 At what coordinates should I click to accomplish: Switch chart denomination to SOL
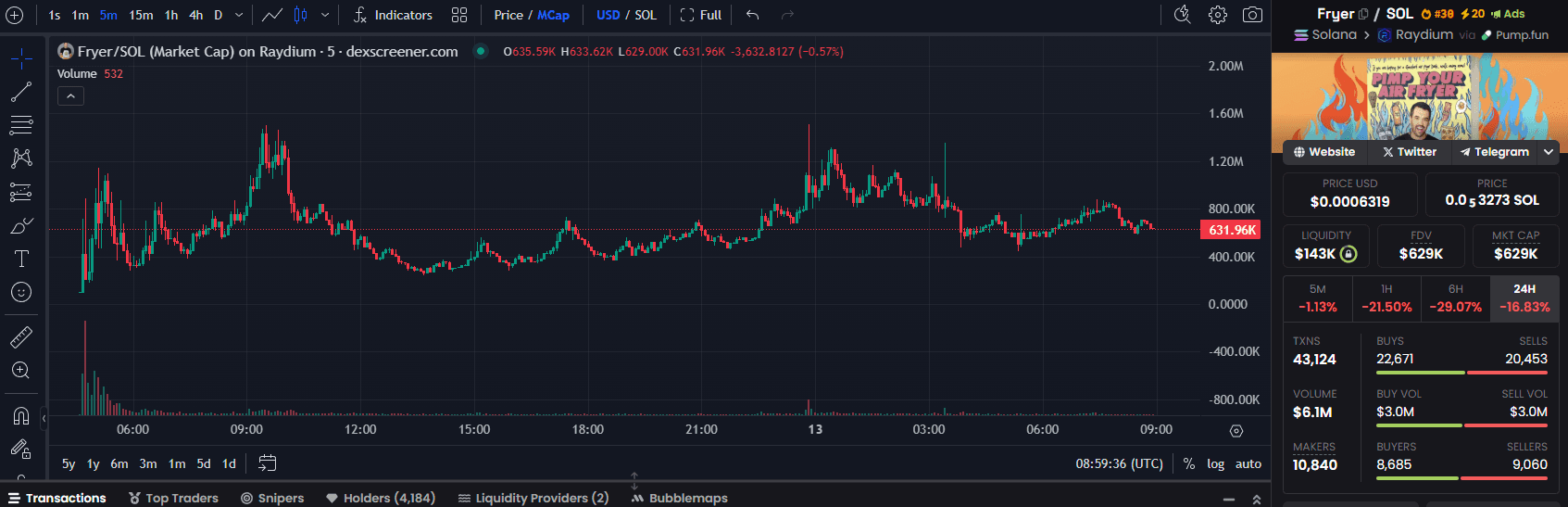click(646, 15)
